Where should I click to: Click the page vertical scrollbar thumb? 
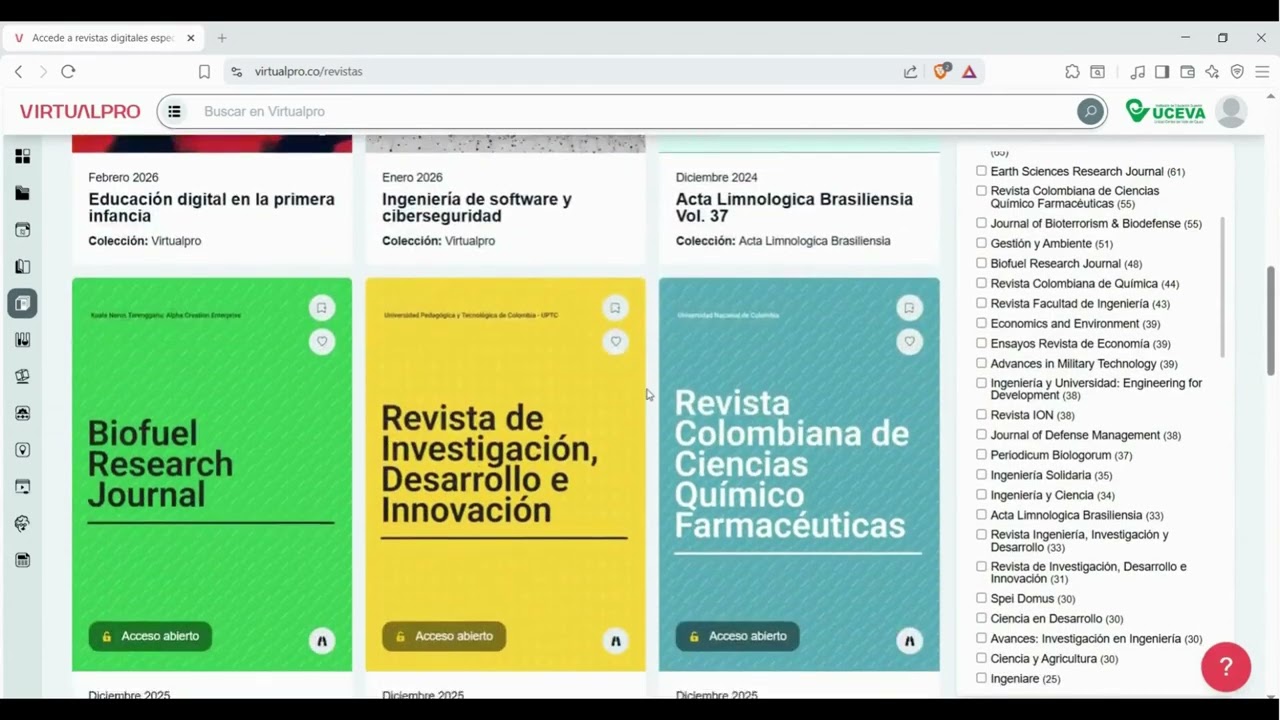click(x=1271, y=321)
